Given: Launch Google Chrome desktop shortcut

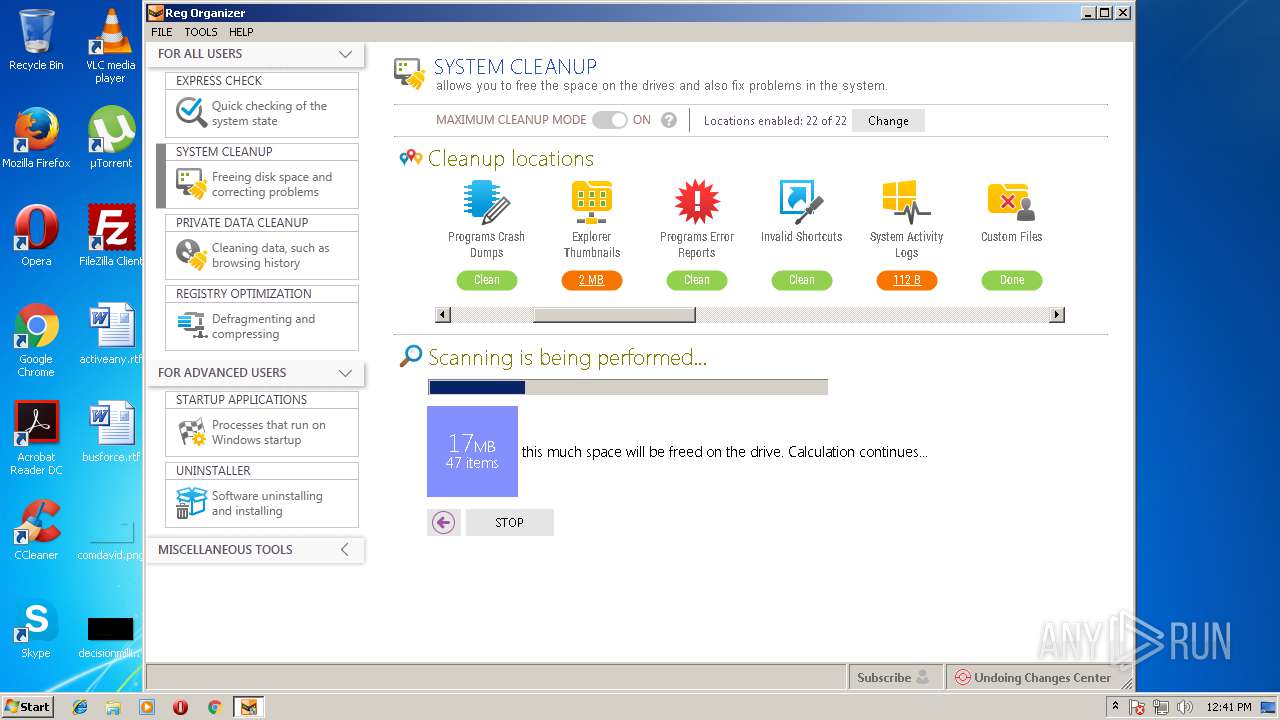Looking at the screenshot, I should [36, 340].
